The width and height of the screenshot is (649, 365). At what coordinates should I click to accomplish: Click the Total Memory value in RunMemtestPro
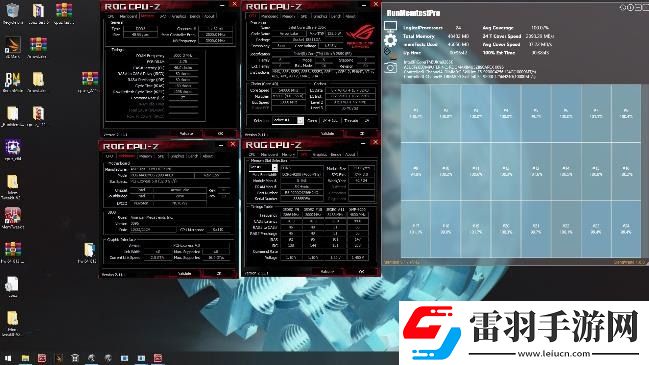coord(458,36)
